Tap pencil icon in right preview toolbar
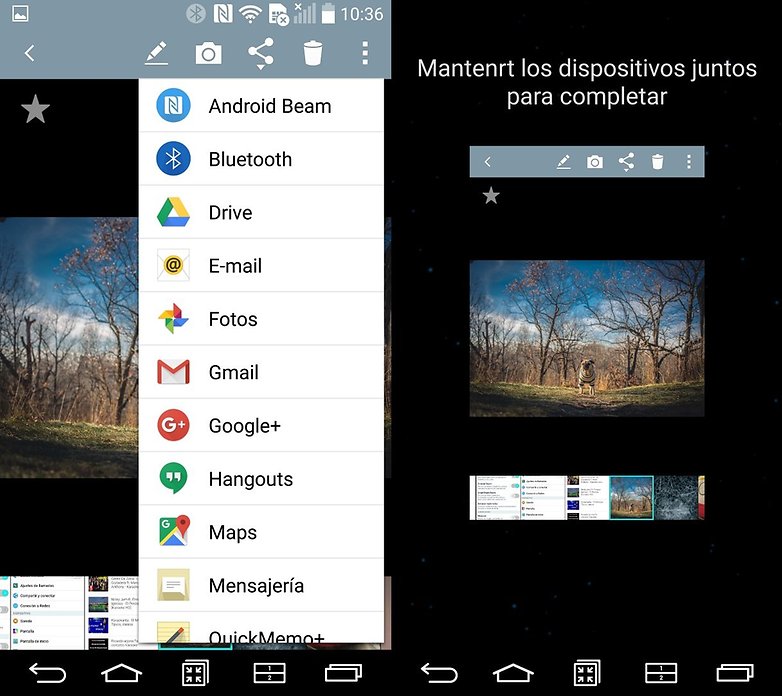The image size is (782, 696). [x=564, y=162]
